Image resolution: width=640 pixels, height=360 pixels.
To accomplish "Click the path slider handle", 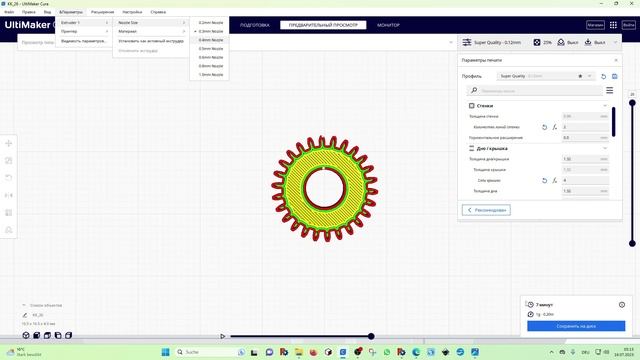I will (x=371, y=336).
